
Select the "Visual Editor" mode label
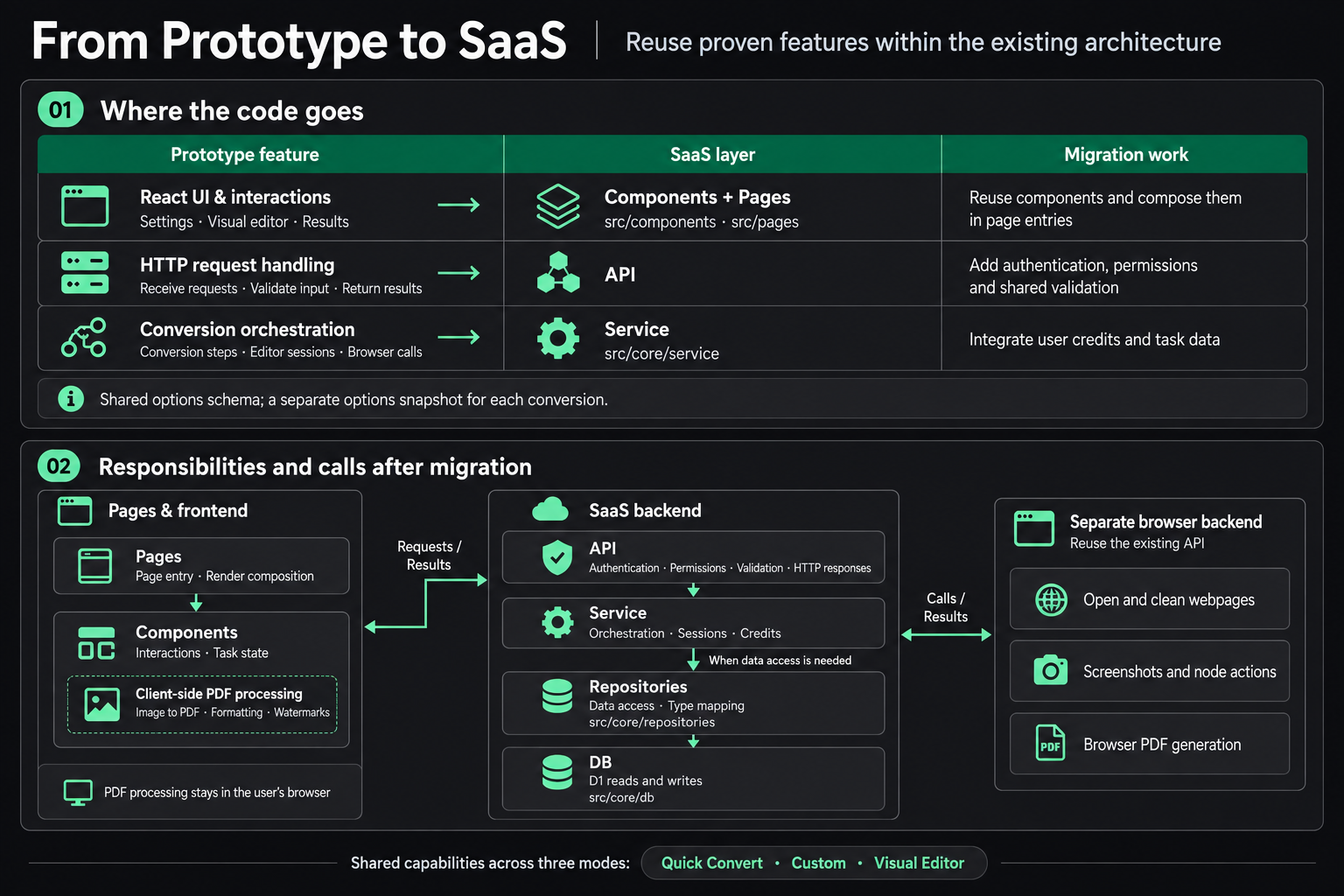(919, 863)
